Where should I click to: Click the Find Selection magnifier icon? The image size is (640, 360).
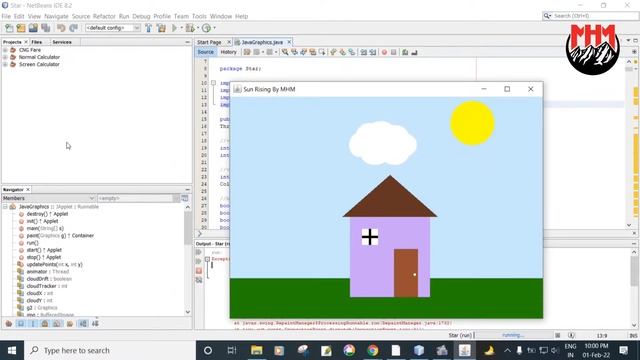(x=285, y=52)
